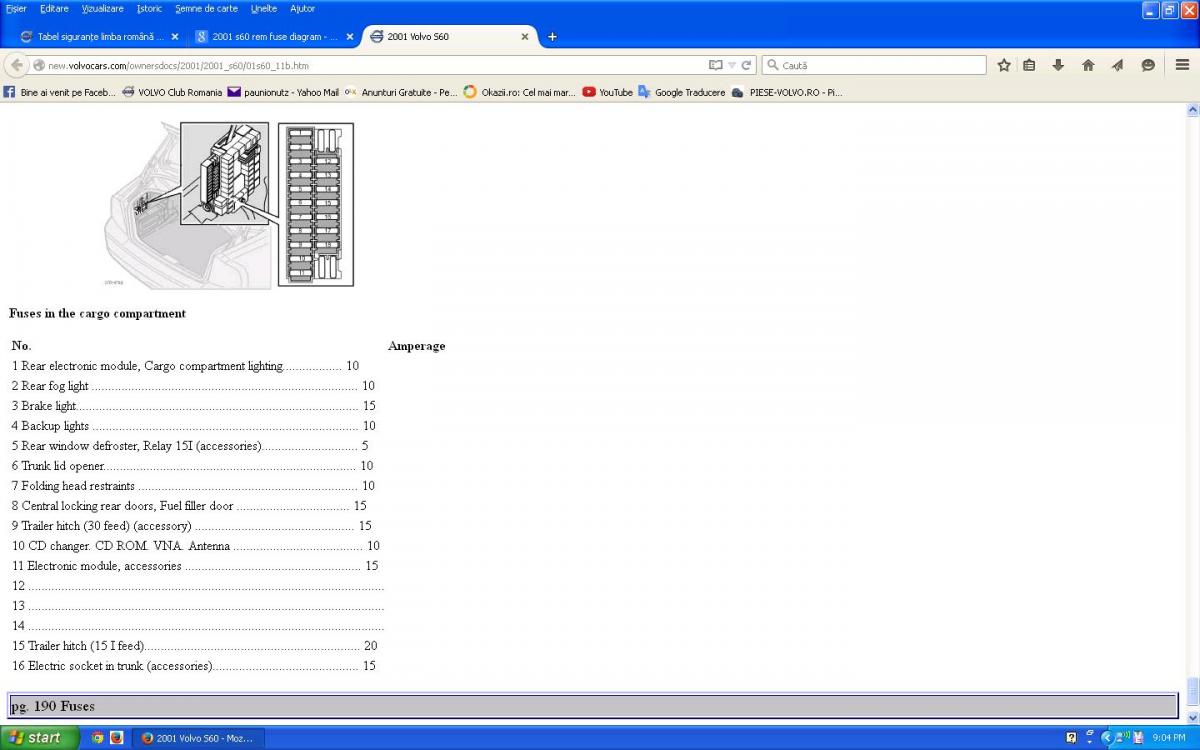Select '2001 Volvo S60 - Moz...' taskbar button
The height and width of the screenshot is (750, 1200).
198,738
